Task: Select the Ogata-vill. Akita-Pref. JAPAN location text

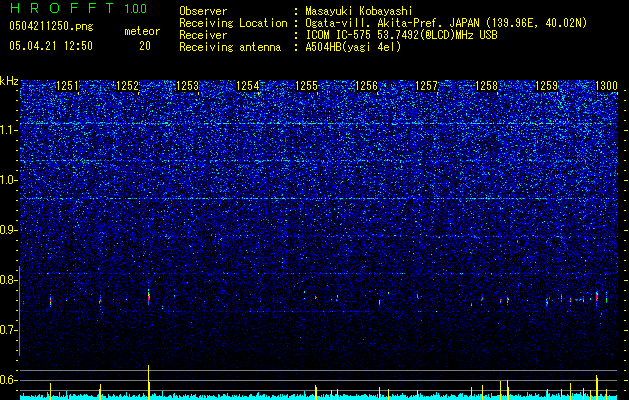Action: [446, 23]
